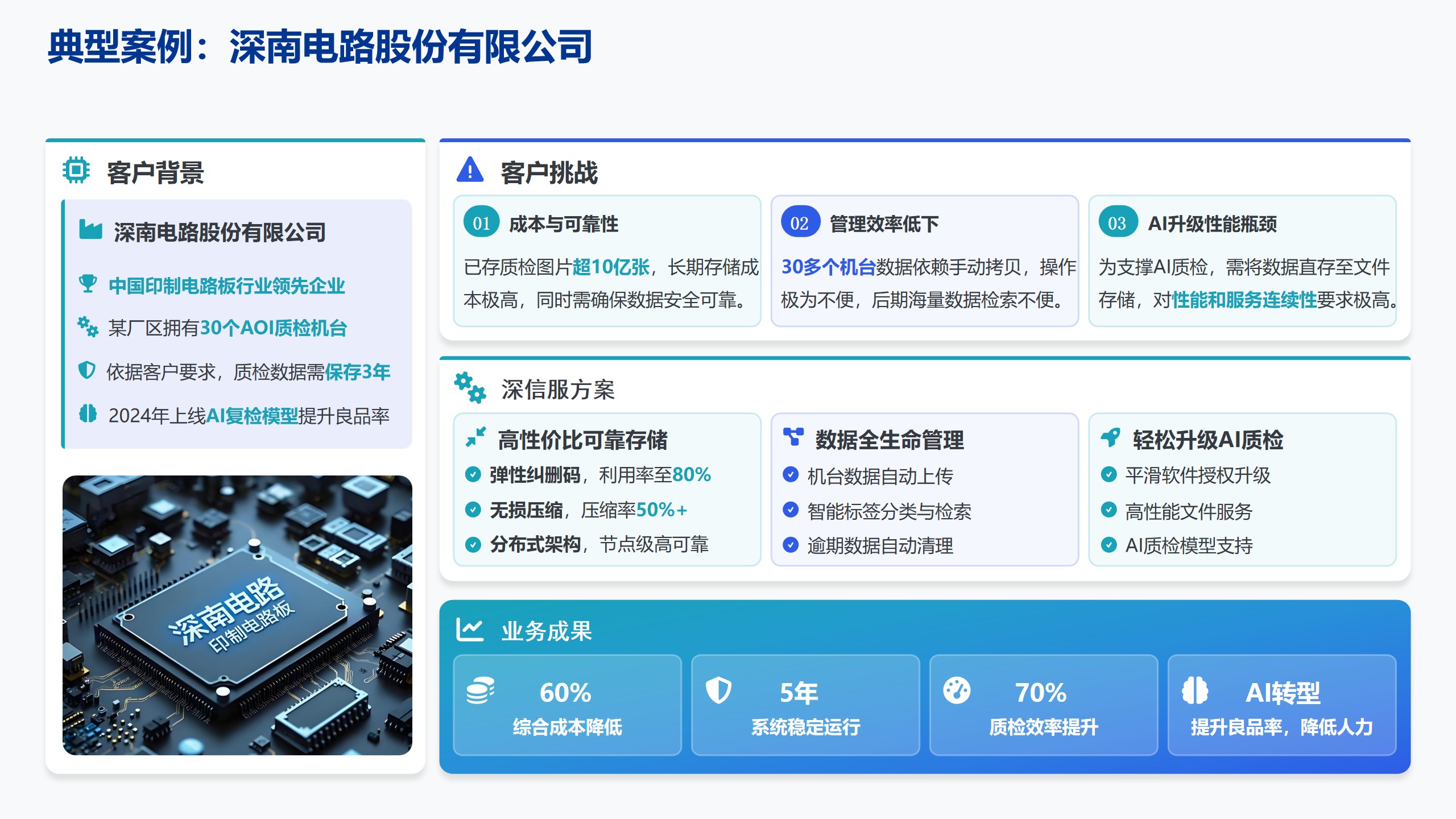This screenshot has height=819, width=1456.
Task: Click the 成本与可靠性 card title
Action: click(564, 224)
